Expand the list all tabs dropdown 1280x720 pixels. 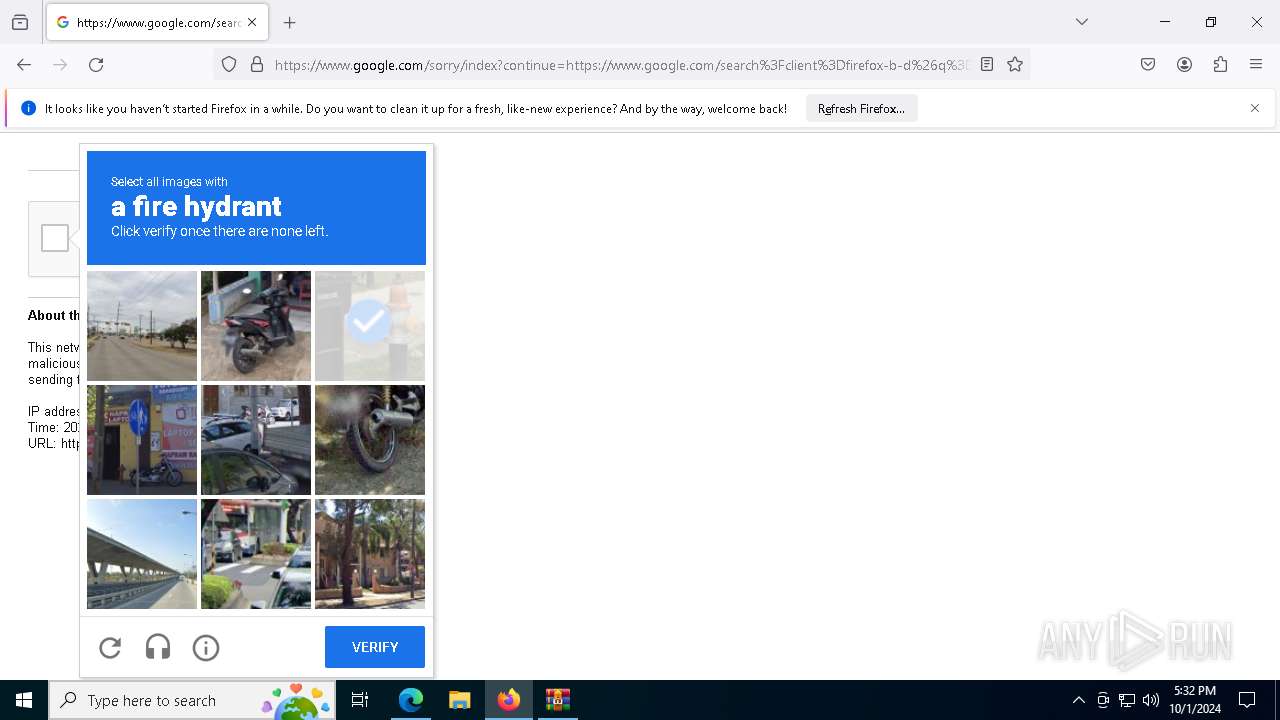(1082, 22)
